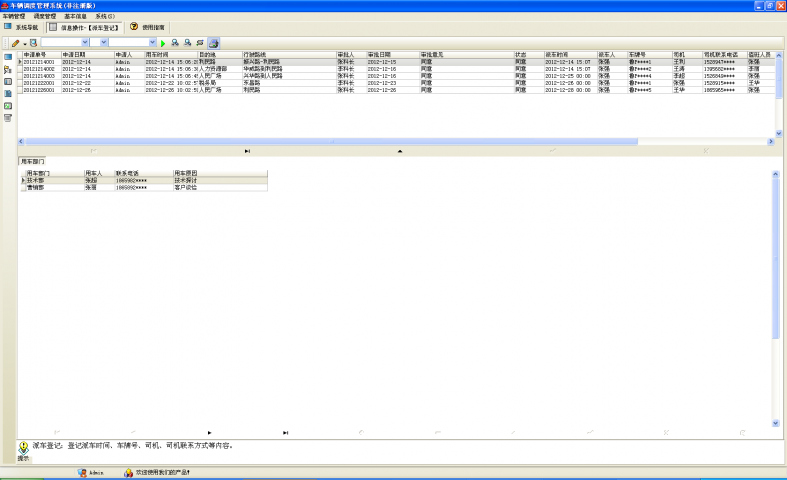This screenshot has width=787, height=480.
Task: Expand the third filter combo box
Action: tap(153, 44)
